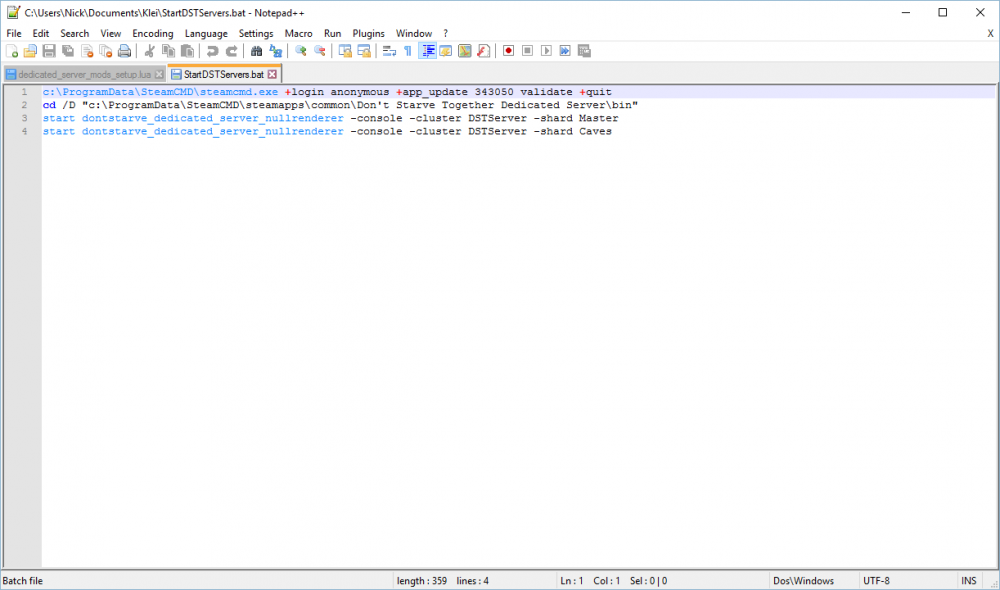Click the Print toolbar icon
Viewport: 1000px width, 590px height.
(124, 51)
